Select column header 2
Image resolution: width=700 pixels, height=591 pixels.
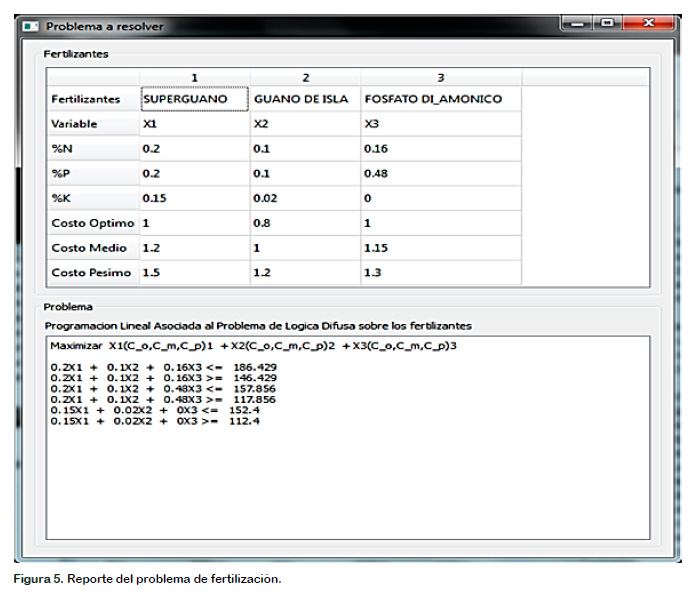coord(305,78)
